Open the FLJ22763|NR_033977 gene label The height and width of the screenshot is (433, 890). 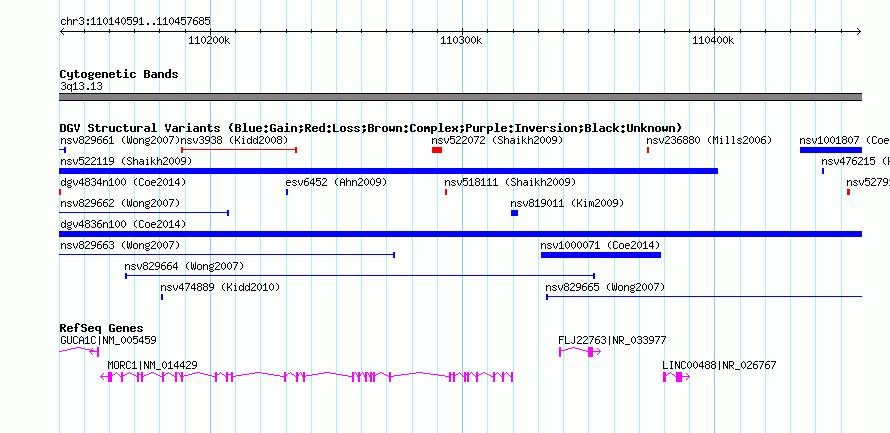click(x=612, y=340)
